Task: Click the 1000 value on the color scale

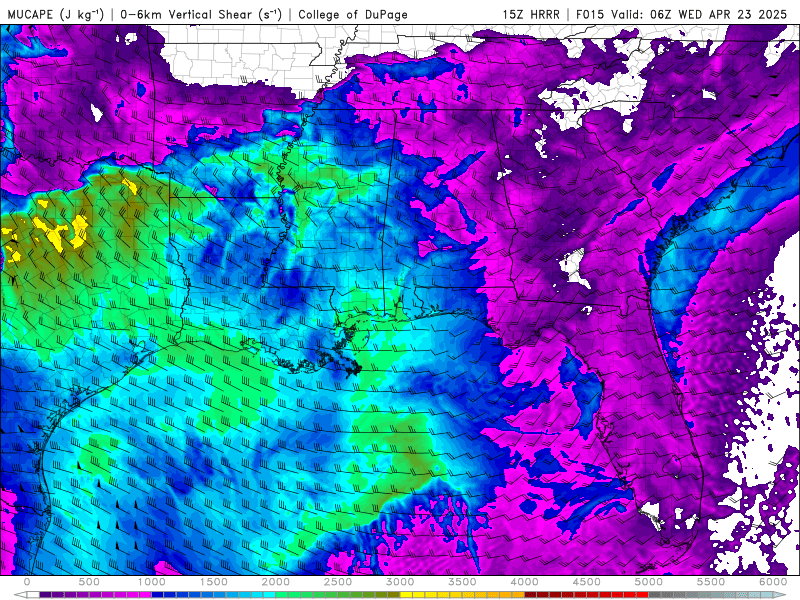Action: (152, 582)
